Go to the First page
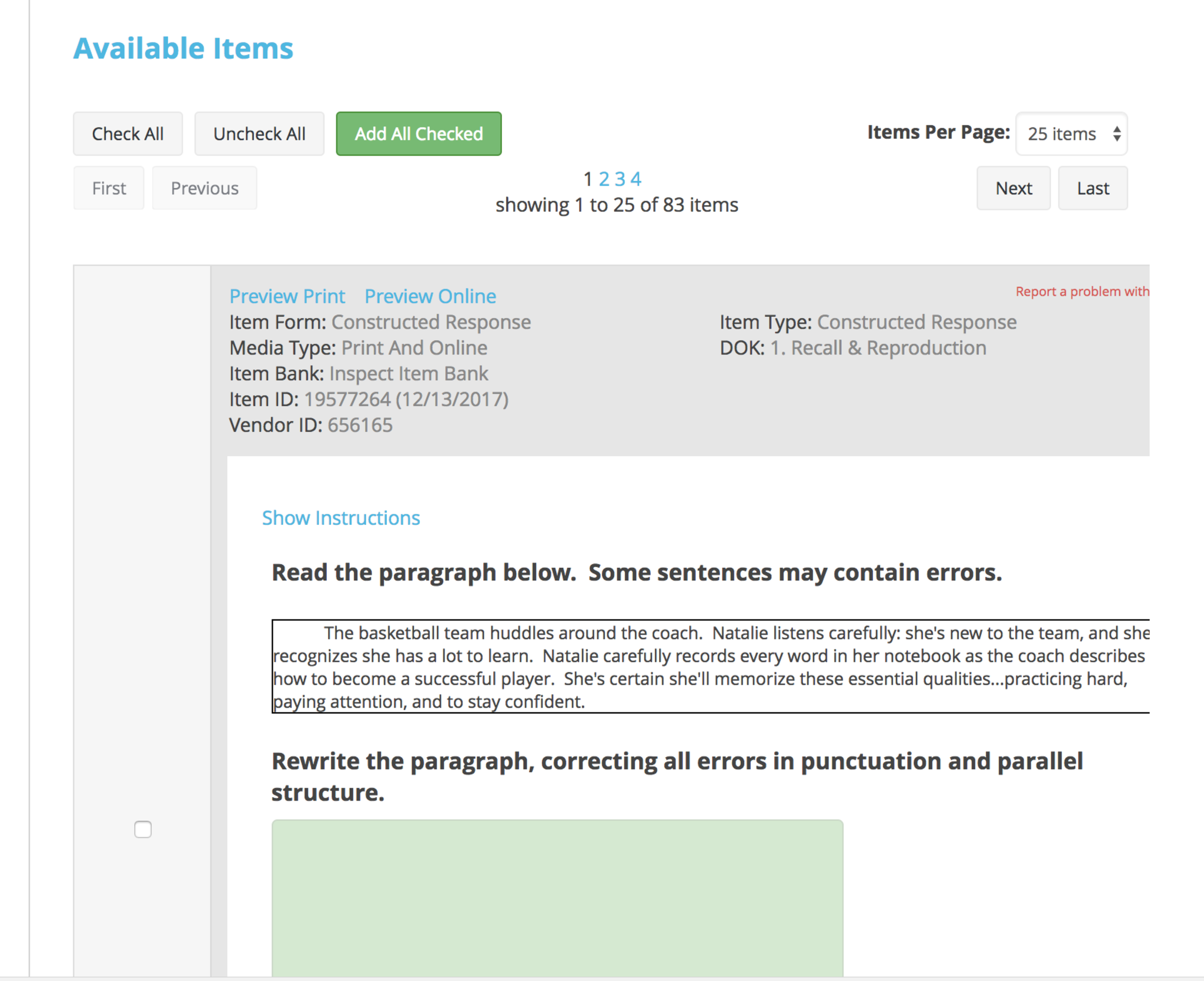Screen dimensions: 1204x981 109,188
